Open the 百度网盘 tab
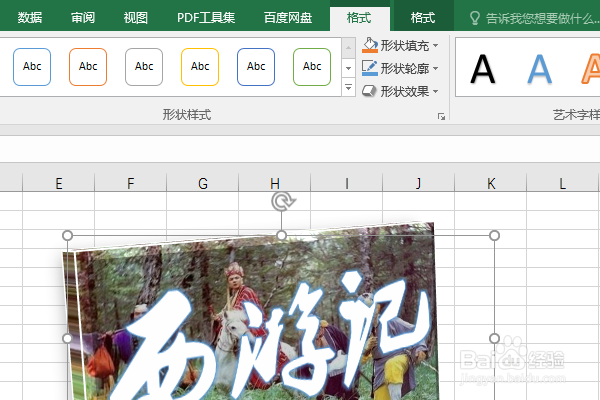The height and width of the screenshot is (400, 600). coord(288,18)
